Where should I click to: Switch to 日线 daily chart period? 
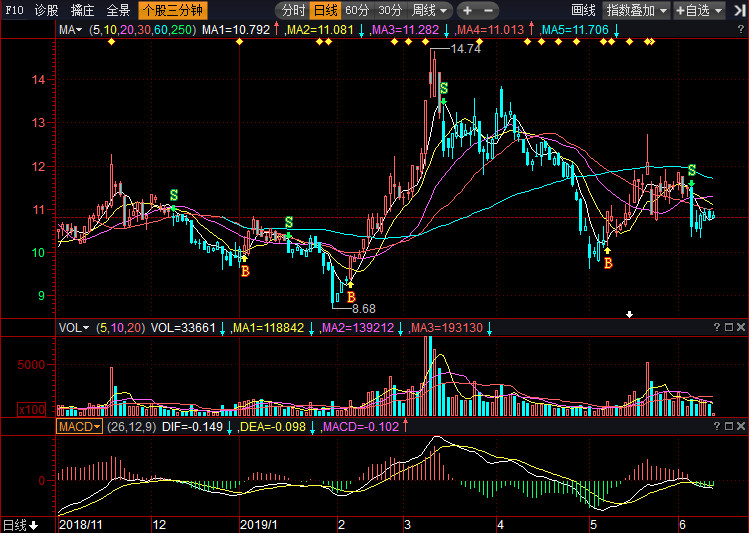(325, 10)
